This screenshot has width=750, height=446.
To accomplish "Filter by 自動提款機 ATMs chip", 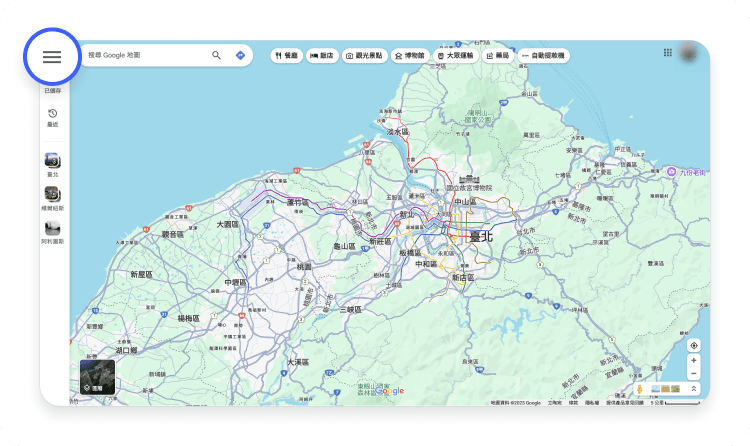I will [543, 56].
